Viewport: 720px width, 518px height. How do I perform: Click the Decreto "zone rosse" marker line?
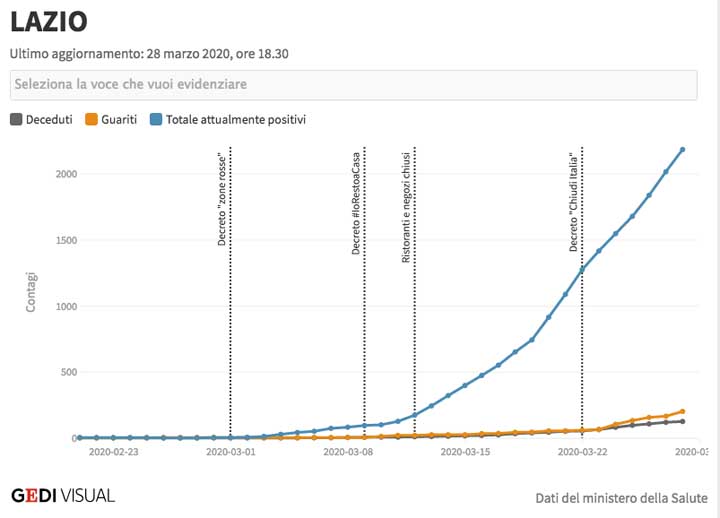point(231,300)
